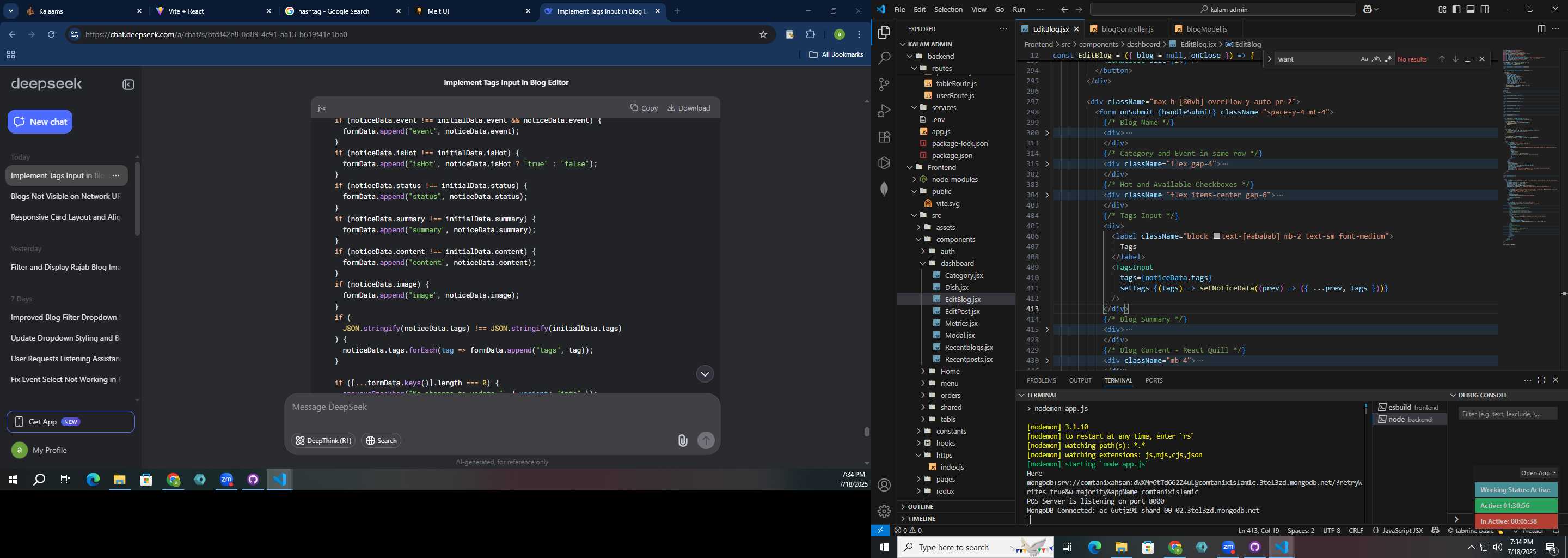The height and width of the screenshot is (558, 1568).
Task: Select 'esbuild frontend' terminal
Action: 1408,407
